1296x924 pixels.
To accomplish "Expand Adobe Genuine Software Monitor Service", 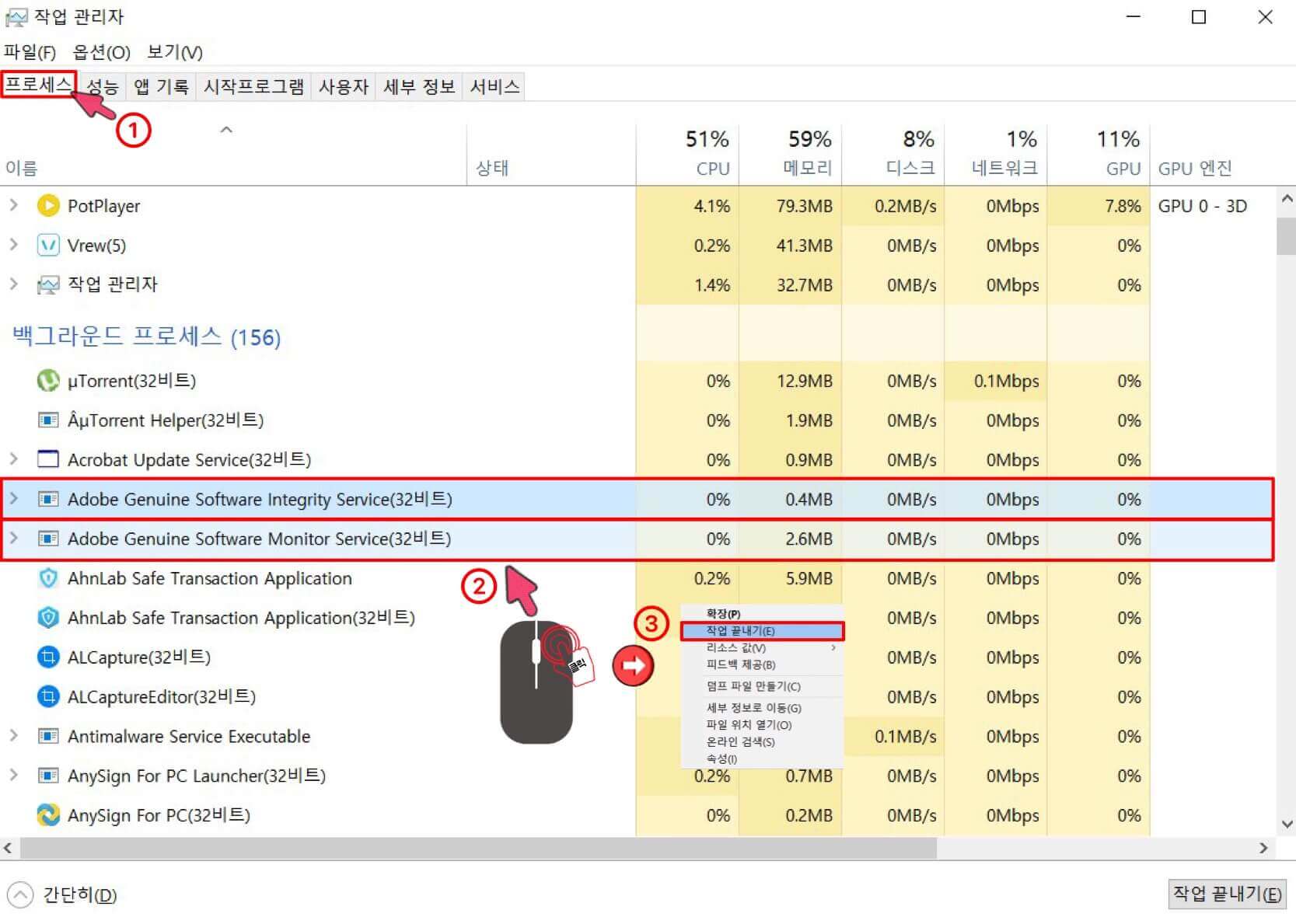I will (x=13, y=538).
